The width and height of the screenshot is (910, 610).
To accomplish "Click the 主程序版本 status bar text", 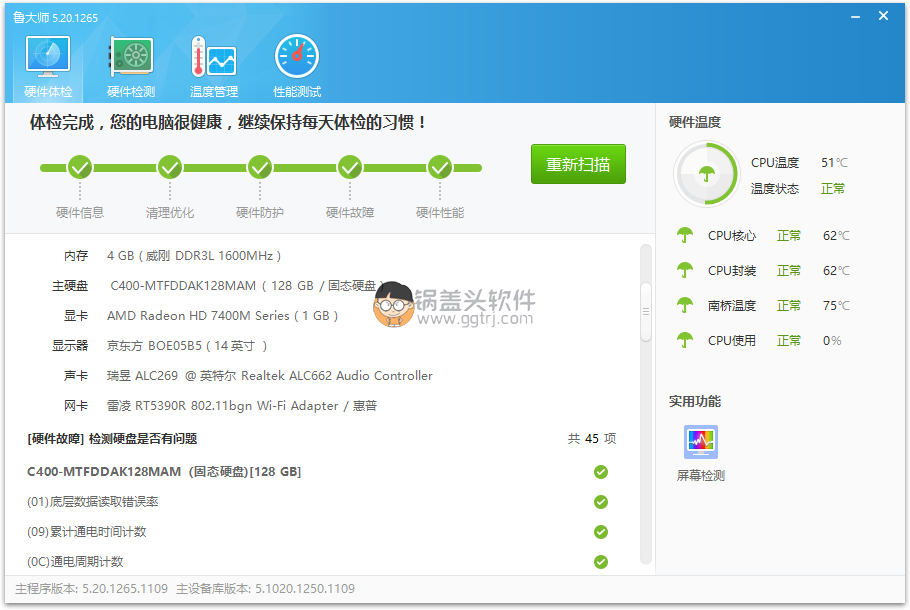I will pyautogui.click(x=92, y=589).
